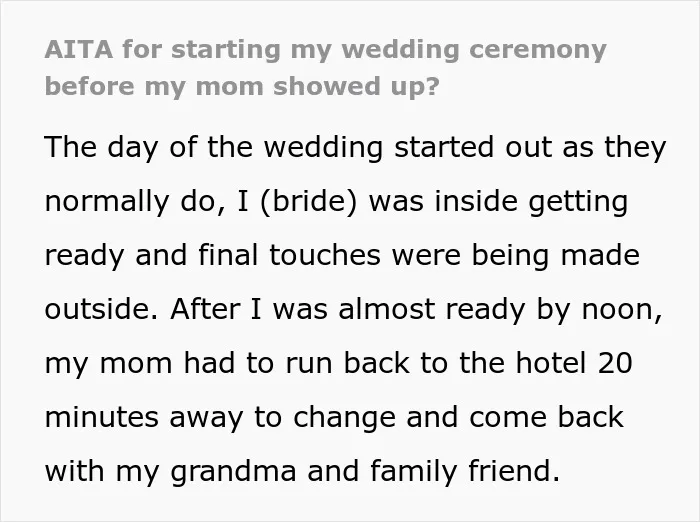Click "before my mom showed up?" heading line

coord(242,87)
